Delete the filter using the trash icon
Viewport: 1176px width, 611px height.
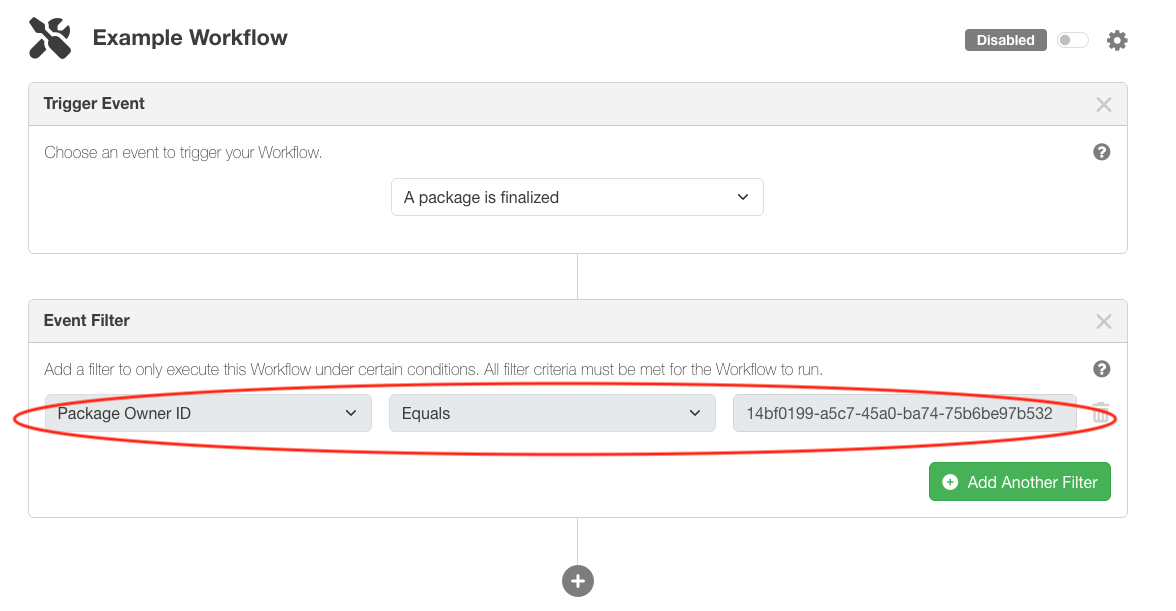pos(1101,413)
